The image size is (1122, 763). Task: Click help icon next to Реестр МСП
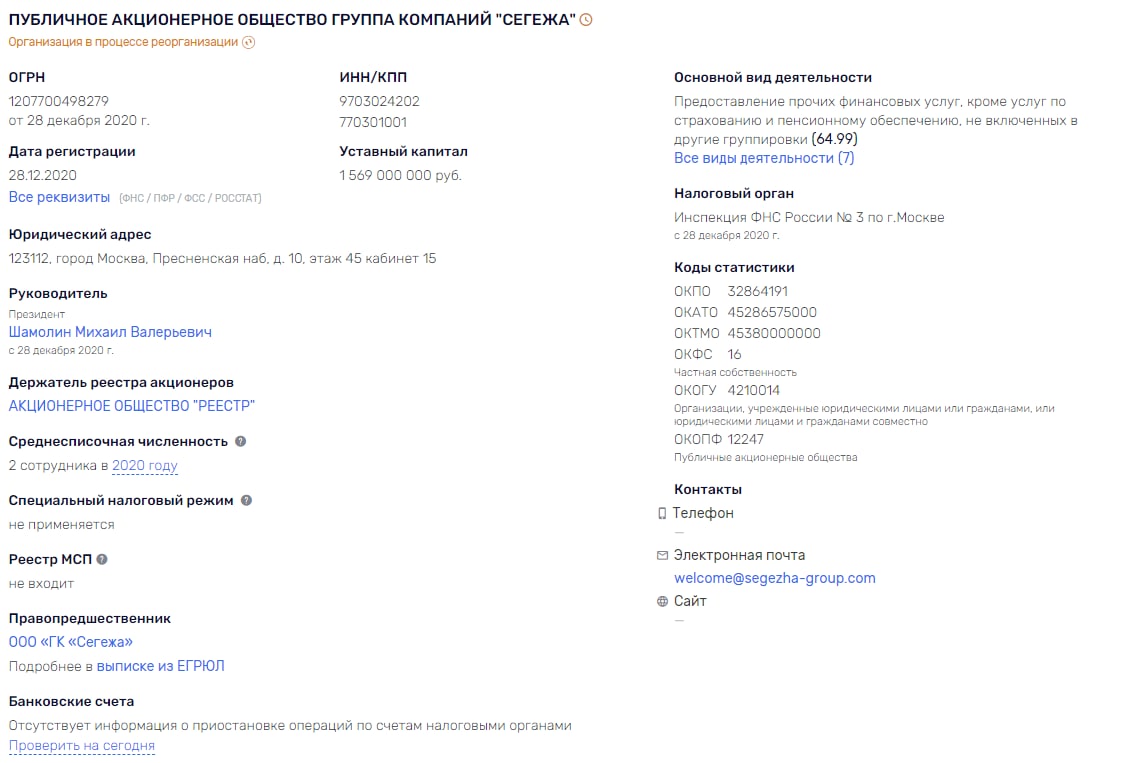102,560
